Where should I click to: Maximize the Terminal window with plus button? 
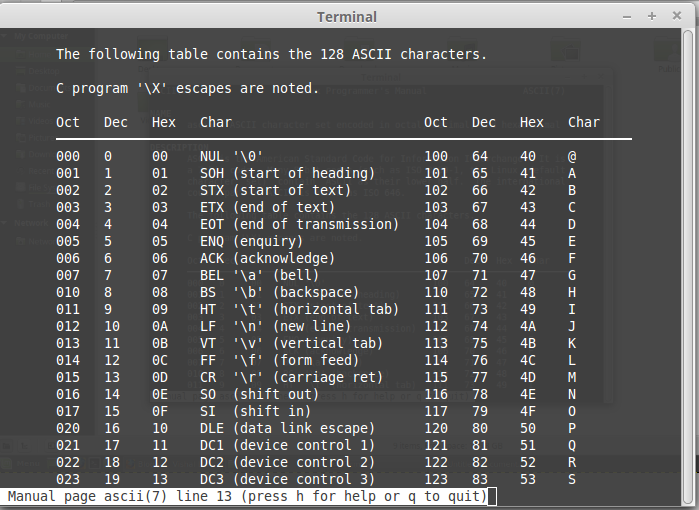652,16
